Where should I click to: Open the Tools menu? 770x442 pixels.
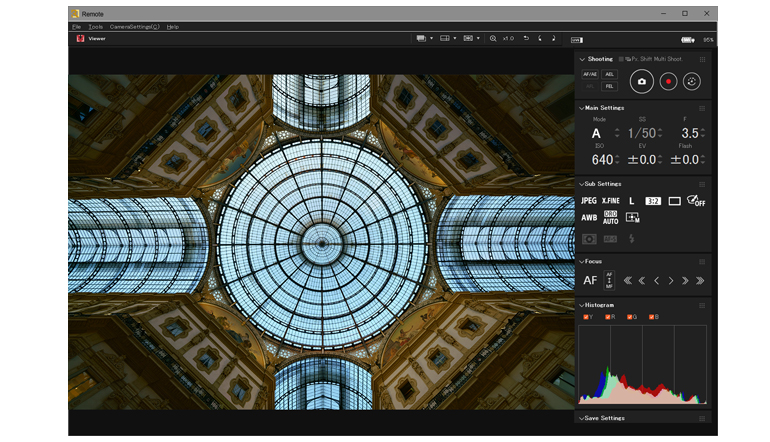(95, 26)
